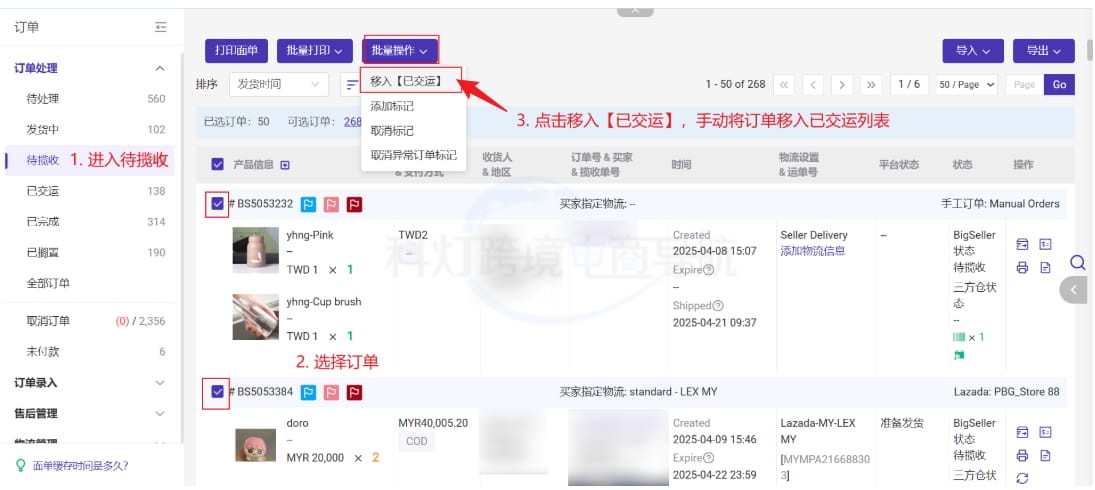Click blue flag on order BS5053232
The width and height of the screenshot is (1095, 490).
tap(308, 204)
